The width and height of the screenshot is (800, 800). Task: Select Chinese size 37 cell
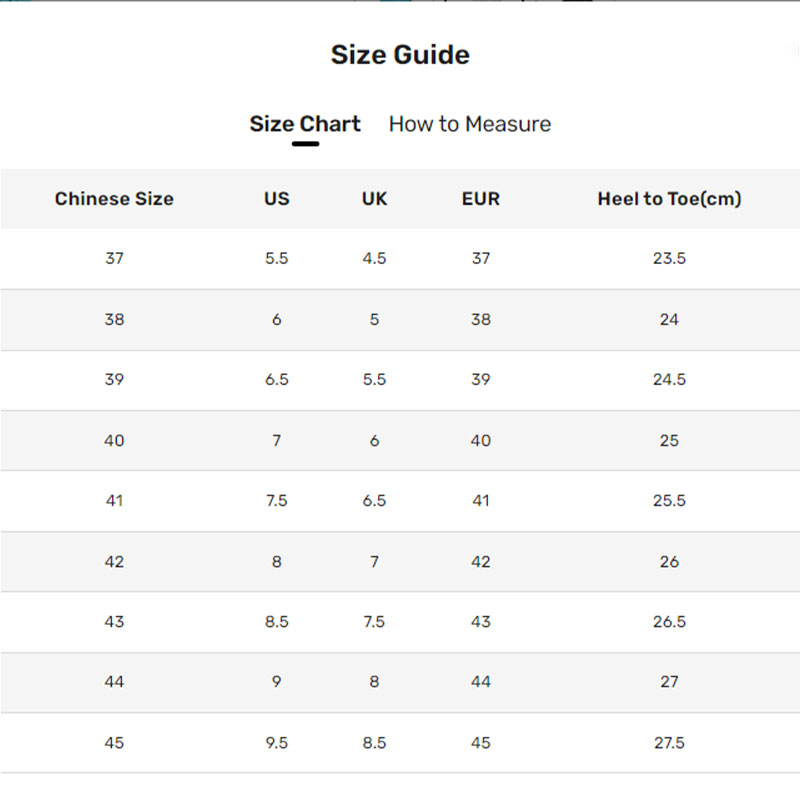114,258
